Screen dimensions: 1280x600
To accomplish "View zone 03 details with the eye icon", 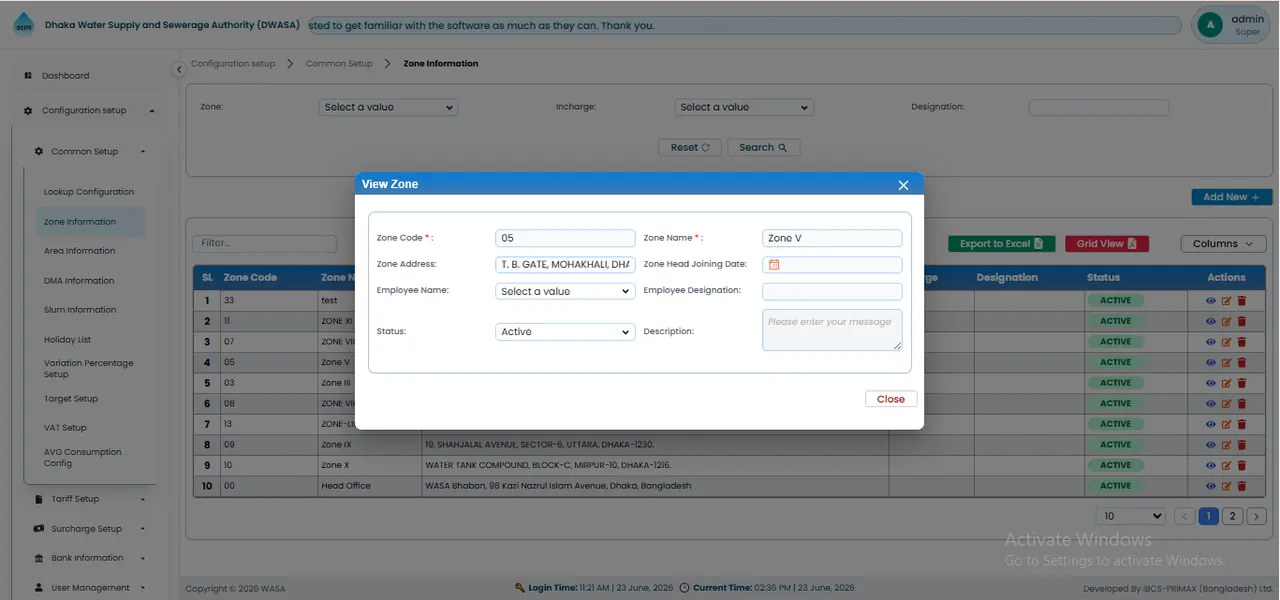I will point(1211,383).
